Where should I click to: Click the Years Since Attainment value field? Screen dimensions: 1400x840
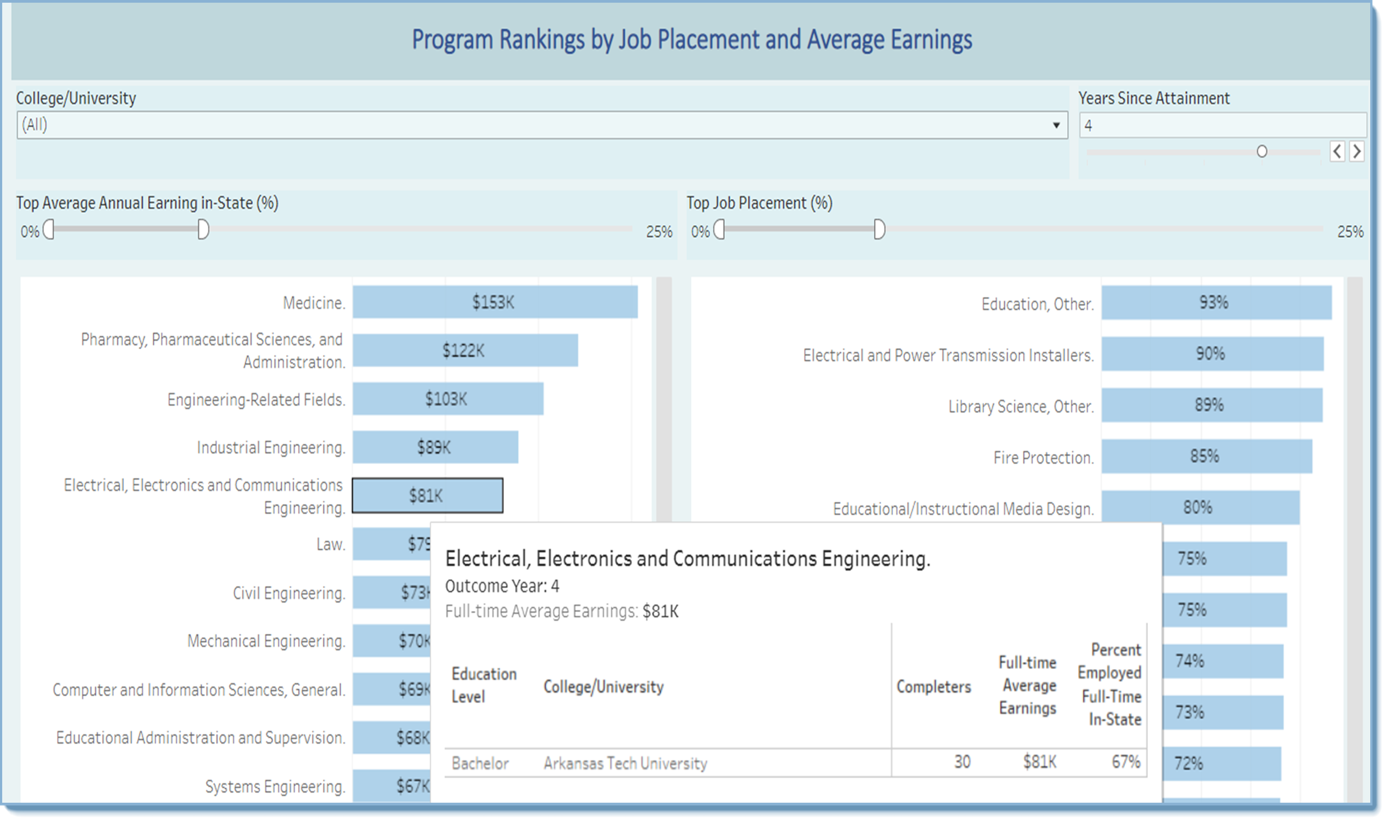[x=1222, y=125]
